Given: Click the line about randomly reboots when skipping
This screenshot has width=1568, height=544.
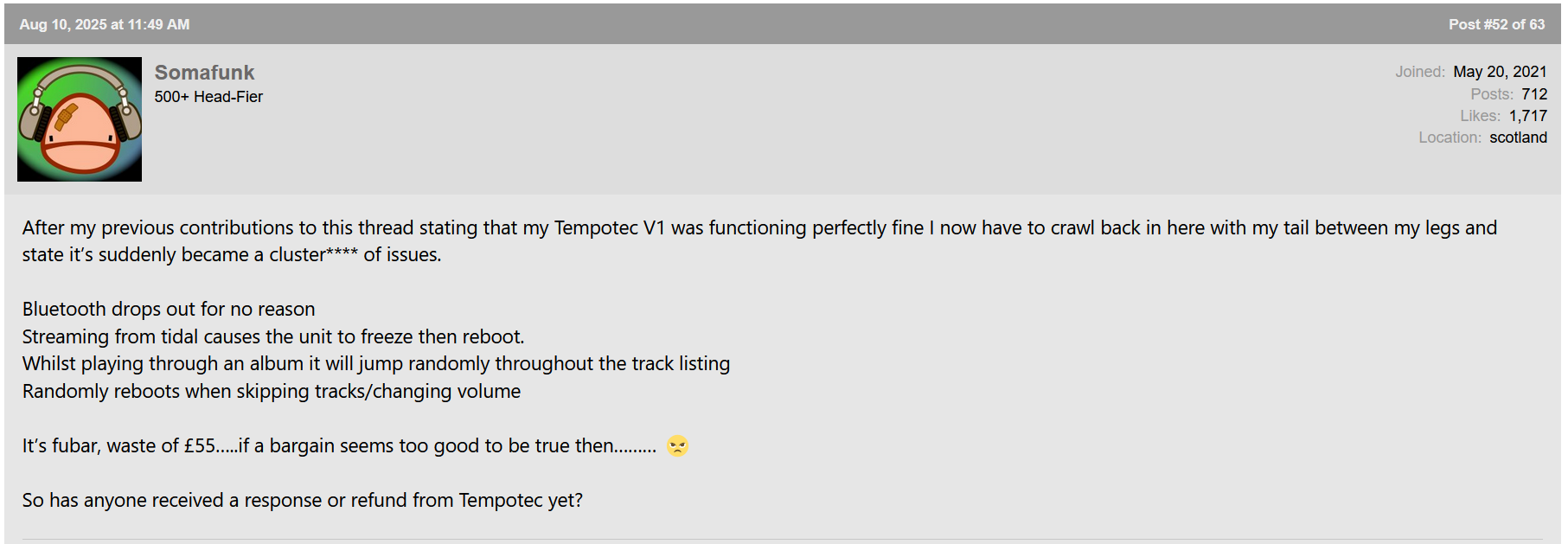Looking at the screenshot, I should [272, 391].
